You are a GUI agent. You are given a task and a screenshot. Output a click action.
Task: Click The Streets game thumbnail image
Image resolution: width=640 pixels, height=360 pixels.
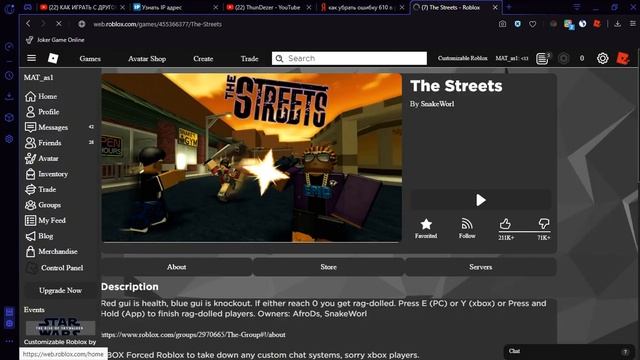(251, 158)
